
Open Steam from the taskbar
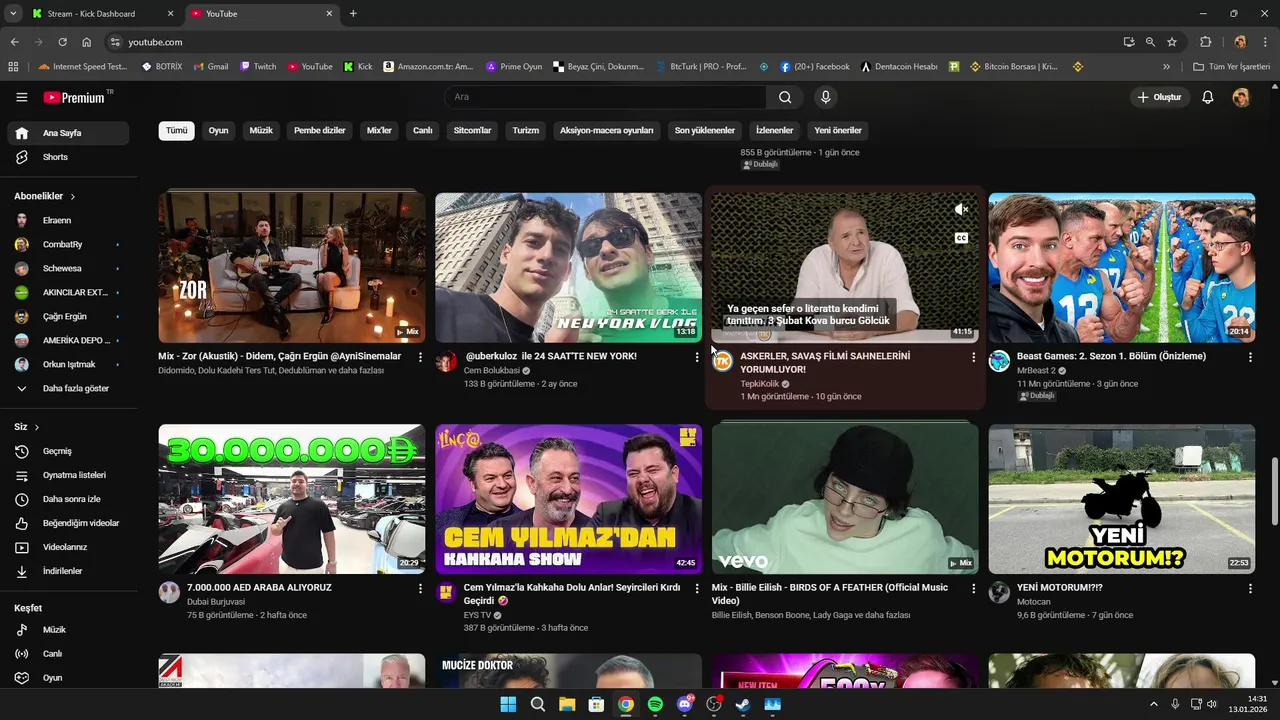pos(743,704)
